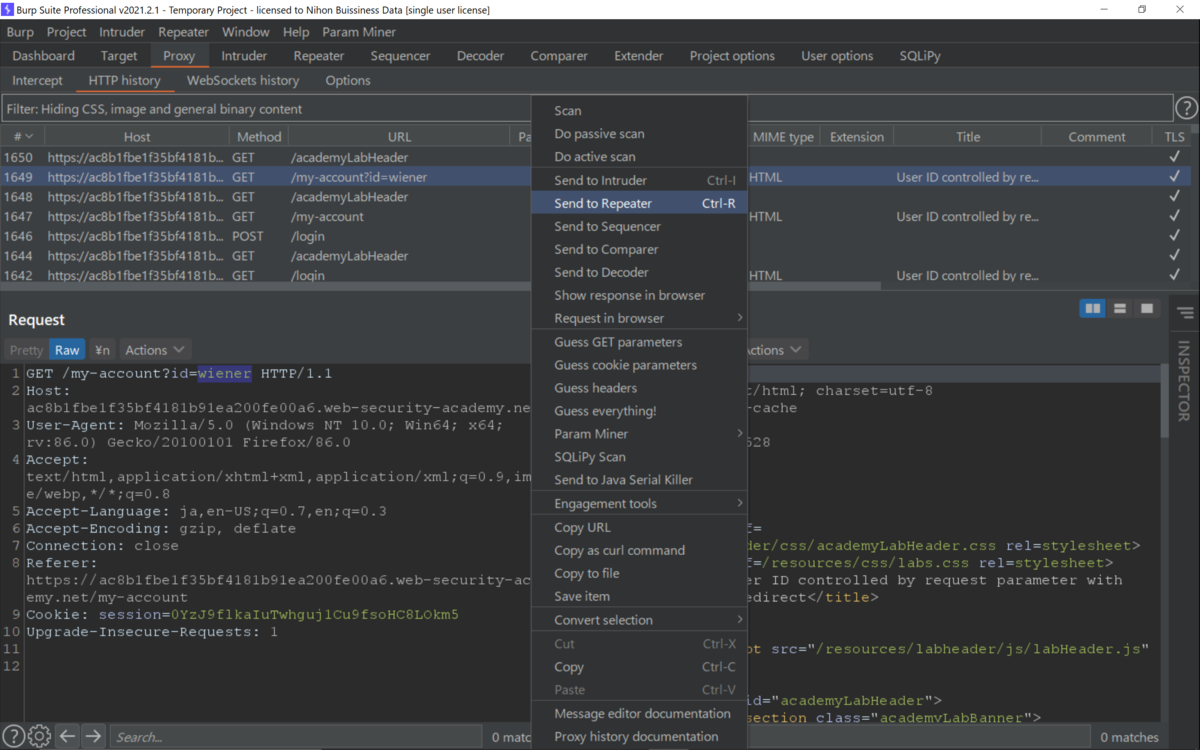Screen dimensions: 1200x750
Task: Switch the request view to Pretty
Action: coord(24,349)
